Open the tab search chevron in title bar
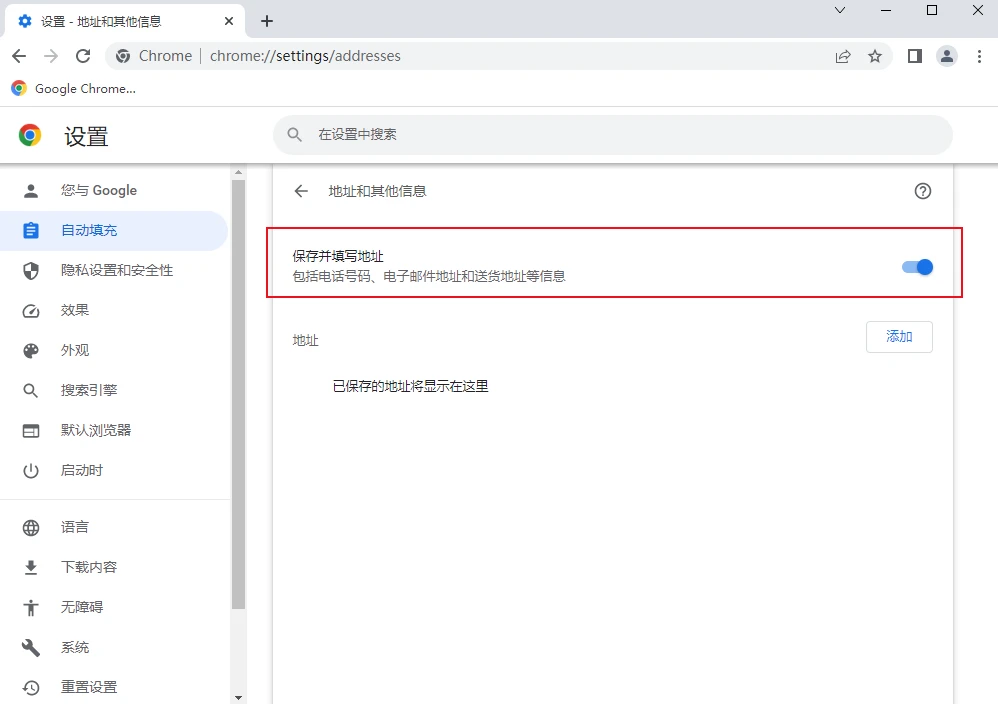 coord(840,10)
